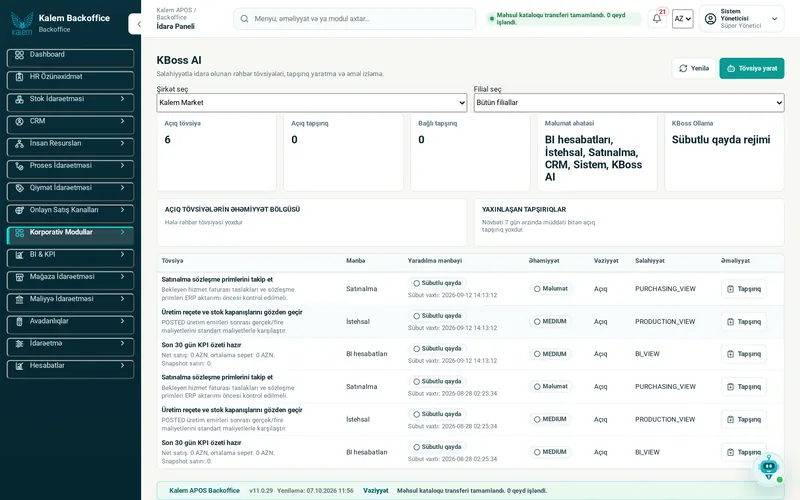This screenshot has height=500, width=800.
Task: Click Kalem Backoffice sidebar title
Action: point(74,18)
